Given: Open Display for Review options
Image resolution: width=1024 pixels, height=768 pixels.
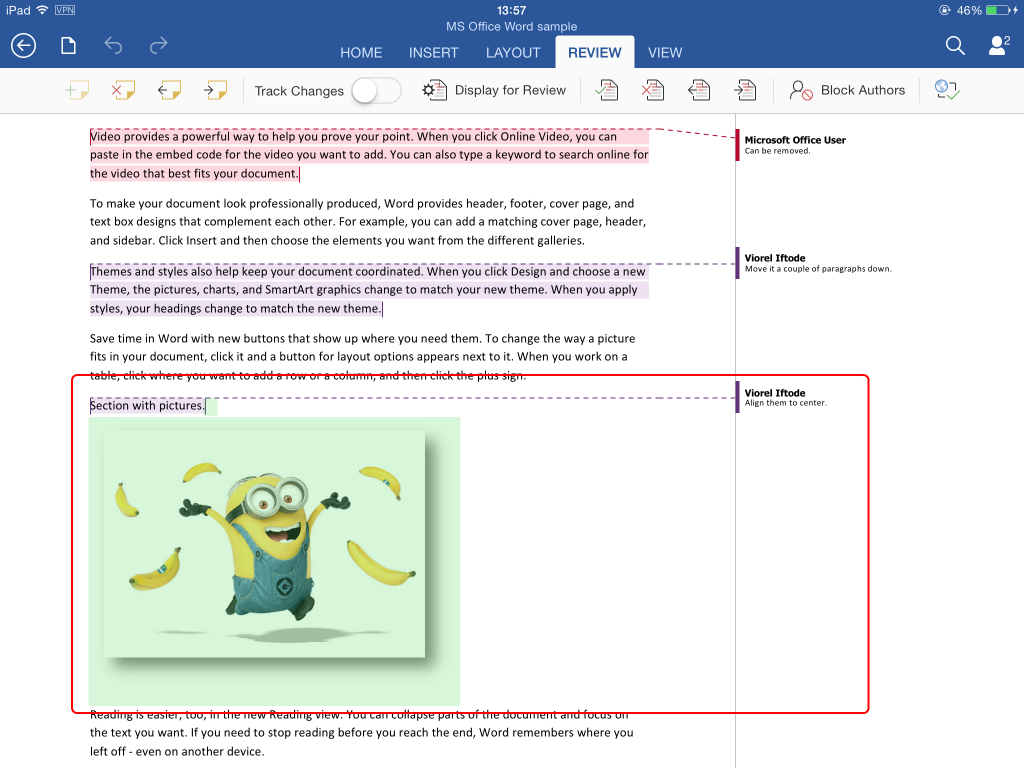Looking at the screenshot, I should tap(494, 90).
